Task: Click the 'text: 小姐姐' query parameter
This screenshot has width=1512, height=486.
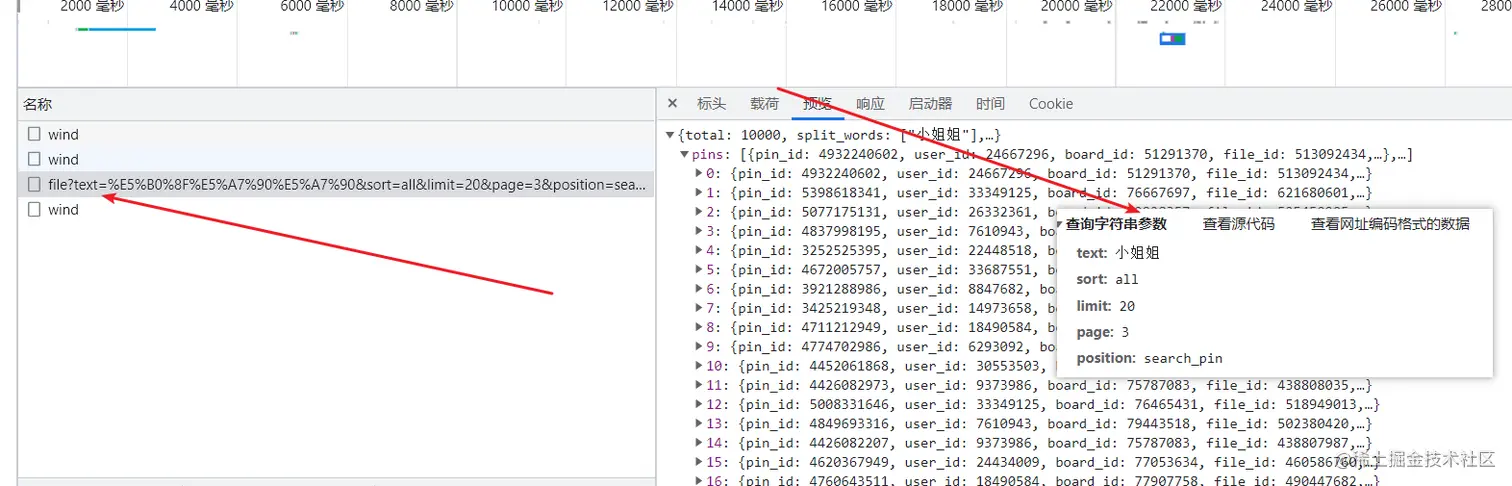Action: (x=1118, y=253)
